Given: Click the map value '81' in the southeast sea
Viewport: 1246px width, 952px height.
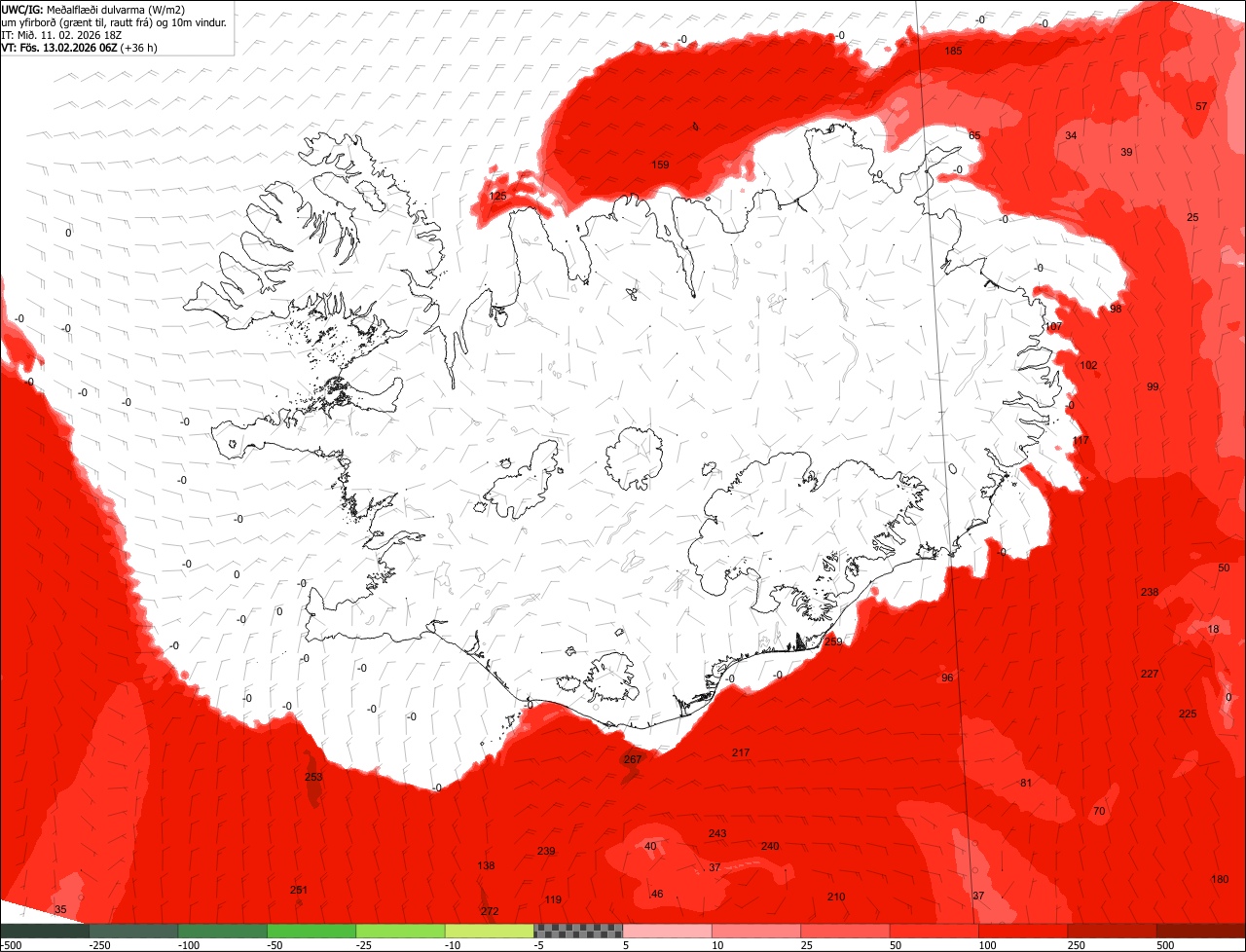Looking at the screenshot, I should [x=1025, y=783].
